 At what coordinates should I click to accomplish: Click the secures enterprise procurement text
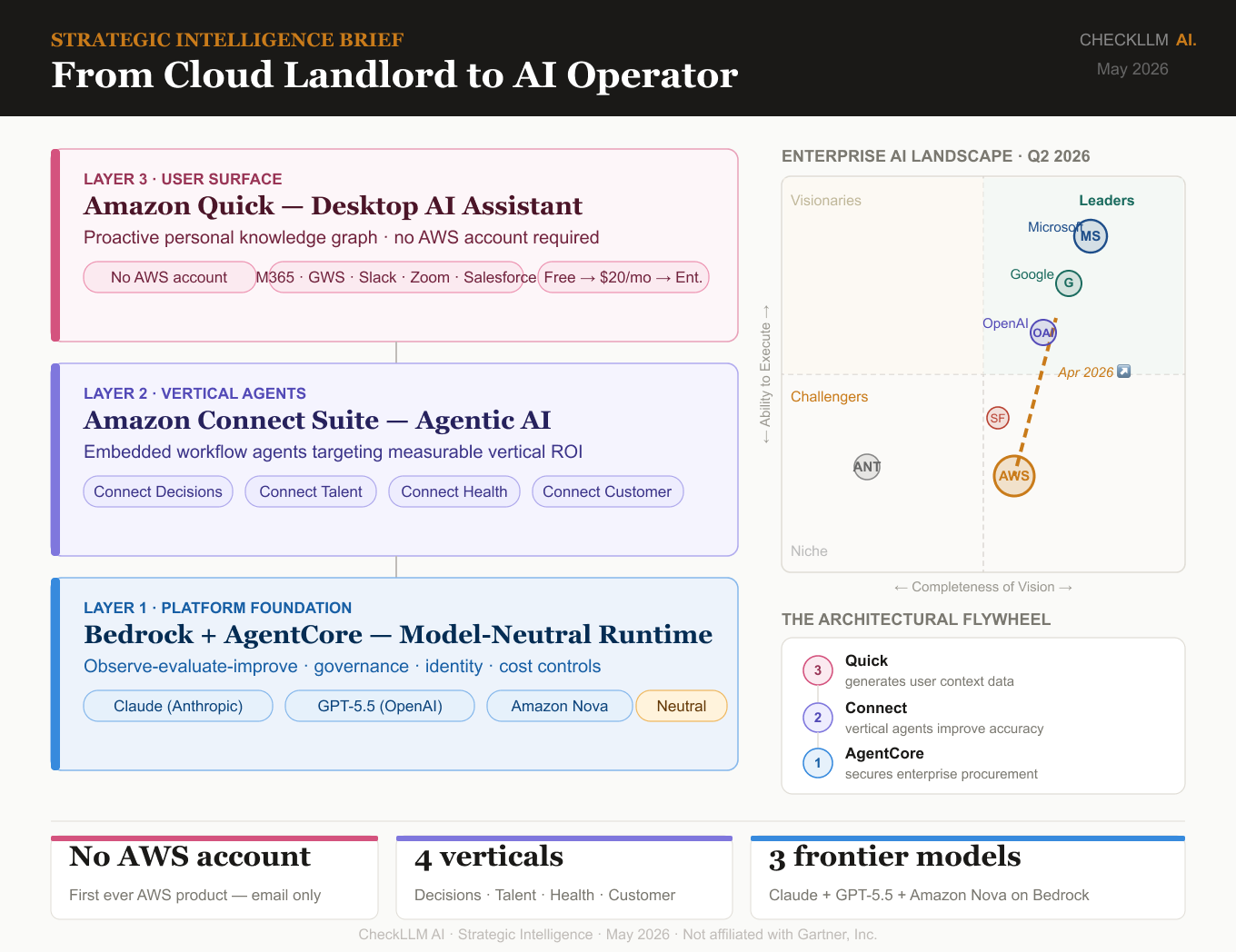pyautogui.click(x=942, y=774)
